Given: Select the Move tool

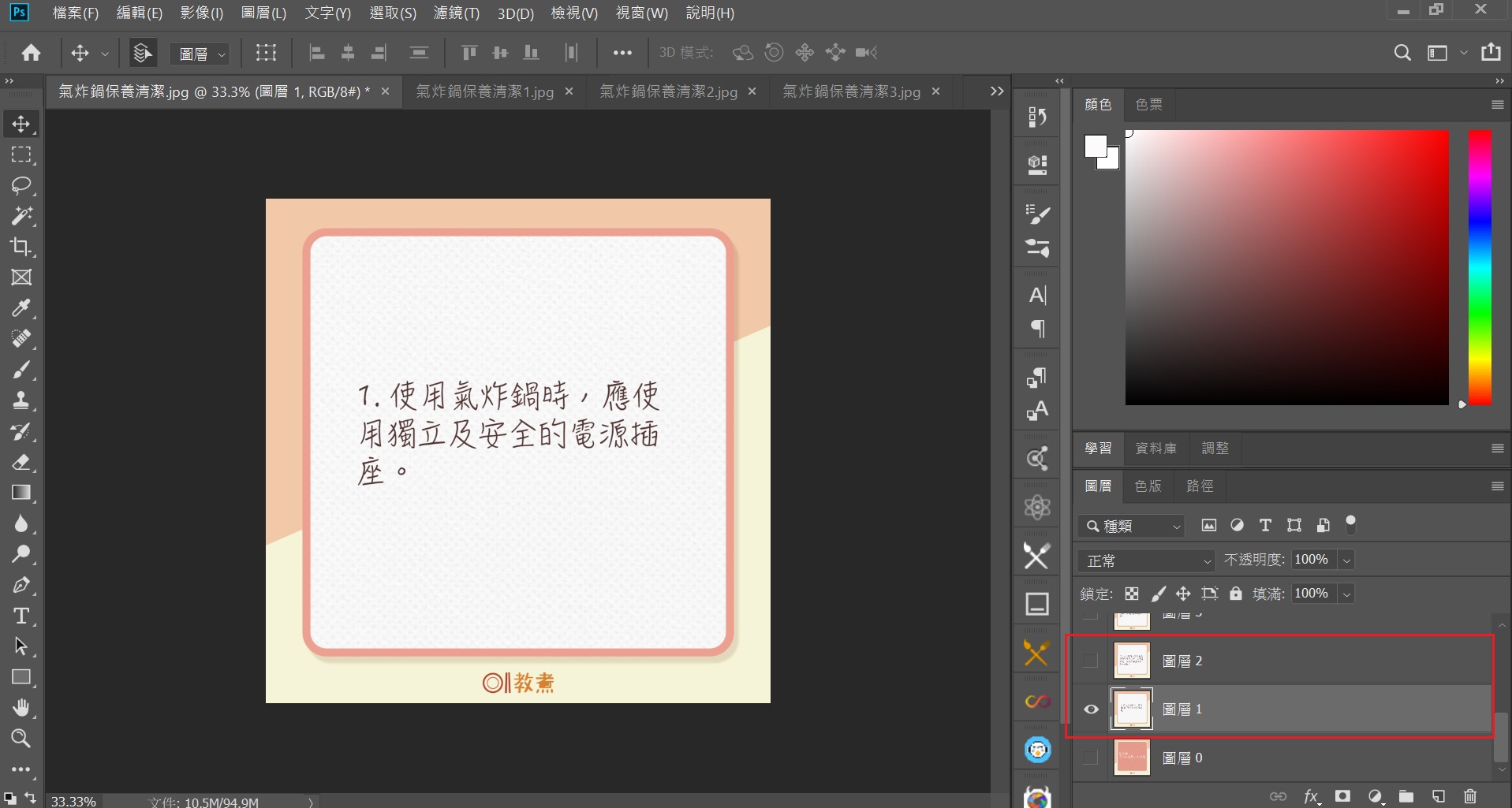Looking at the screenshot, I should (x=21, y=123).
